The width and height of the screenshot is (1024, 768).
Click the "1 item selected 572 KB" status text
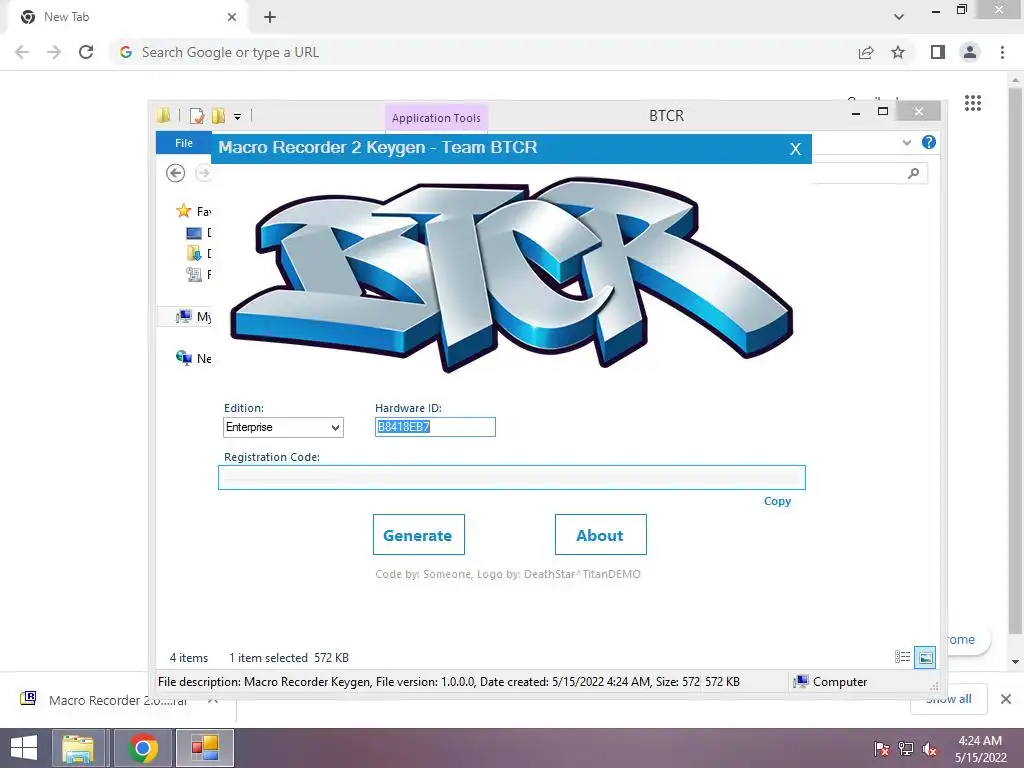289,658
